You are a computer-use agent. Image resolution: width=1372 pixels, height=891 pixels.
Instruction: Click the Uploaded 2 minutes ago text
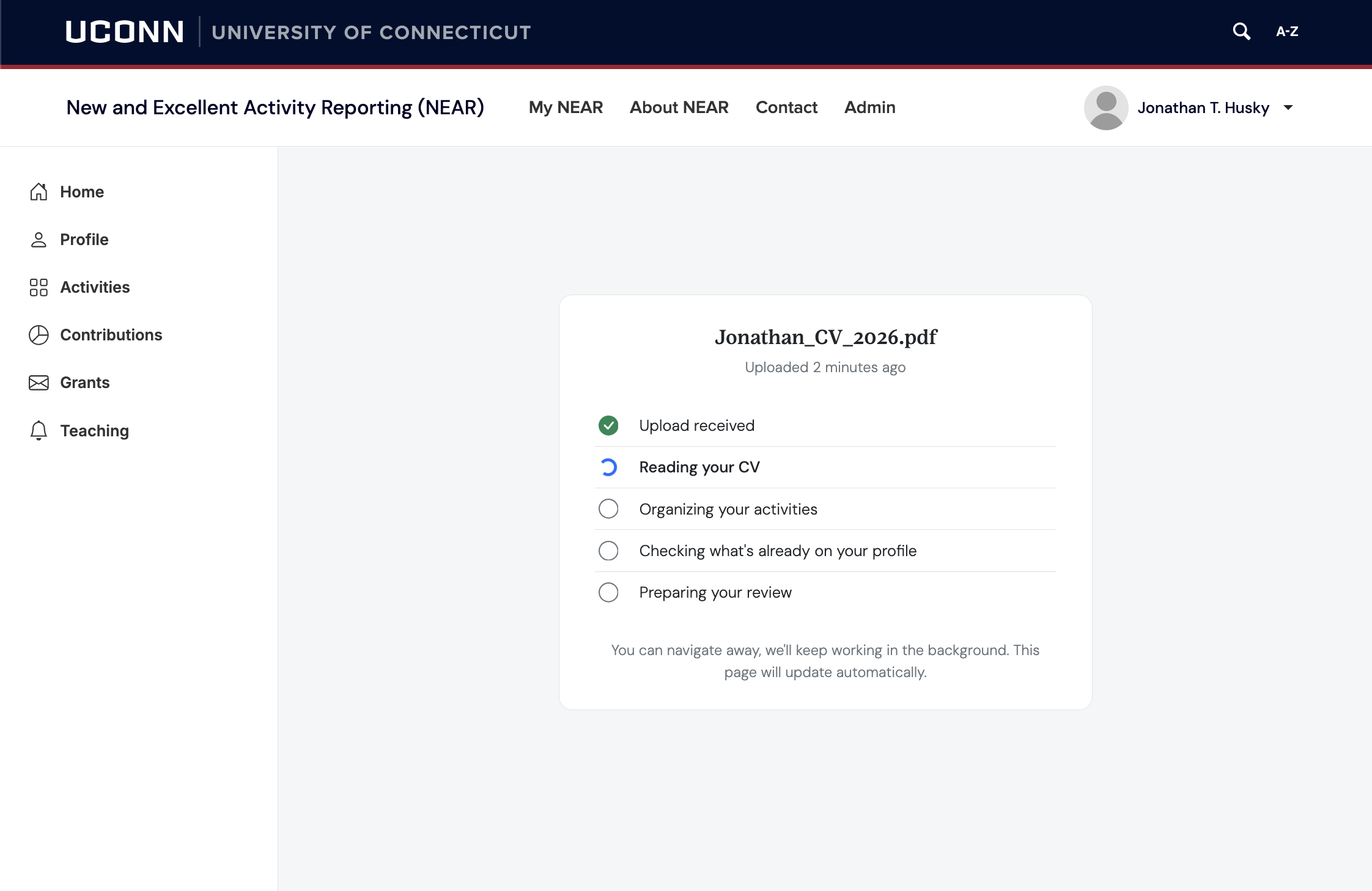pyautogui.click(x=825, y=367)
